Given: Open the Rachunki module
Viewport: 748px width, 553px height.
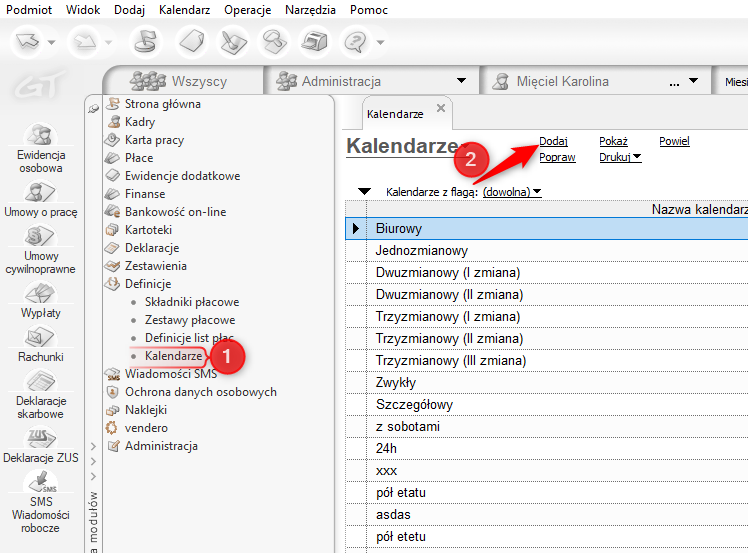Looking at the screenshot, I should click(x=41, y=344).
